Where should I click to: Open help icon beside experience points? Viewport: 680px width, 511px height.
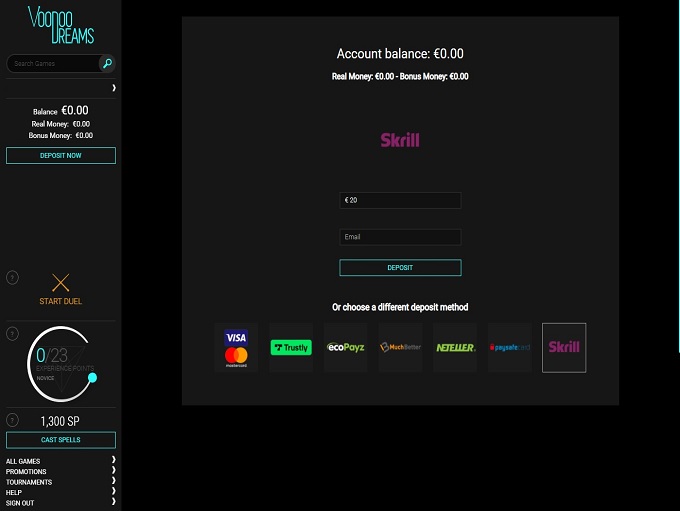(12, 333)
